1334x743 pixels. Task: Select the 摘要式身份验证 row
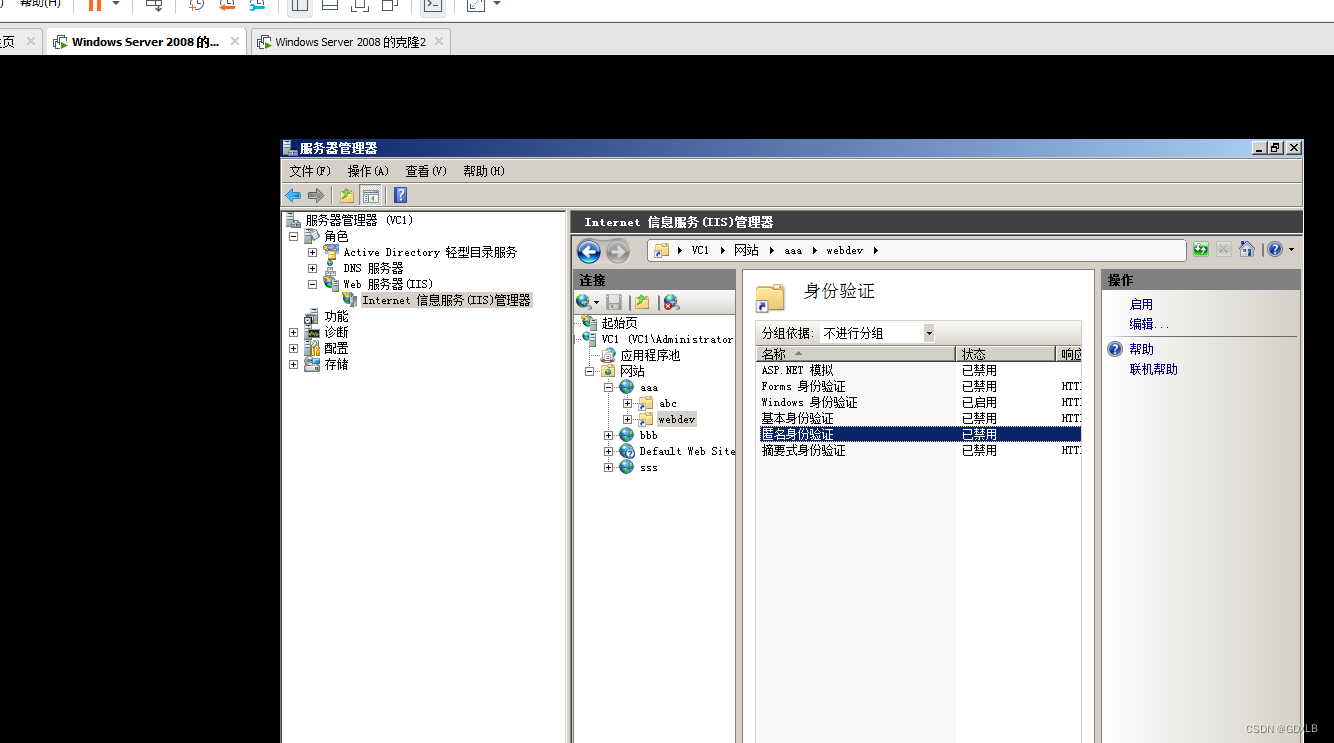coord(918,450)
